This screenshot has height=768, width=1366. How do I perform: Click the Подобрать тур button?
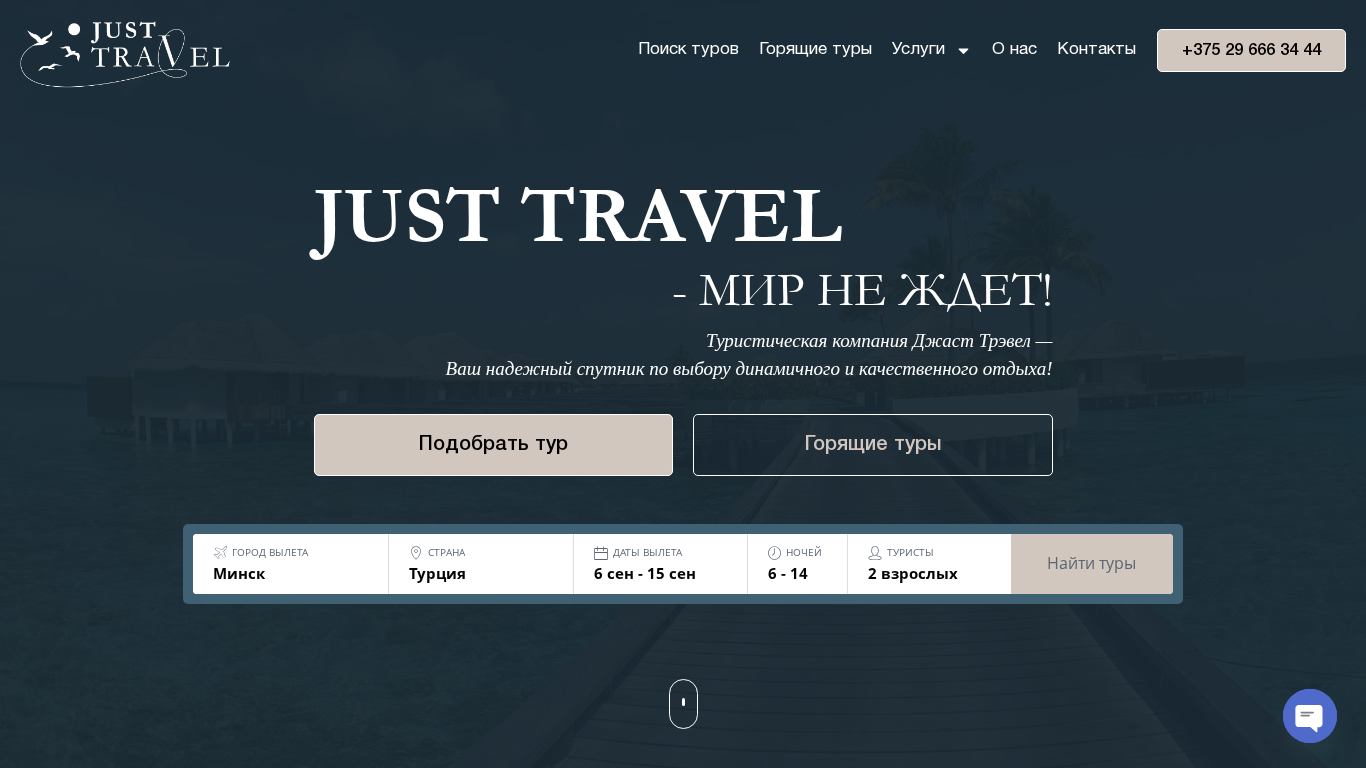tap(493, 445)
